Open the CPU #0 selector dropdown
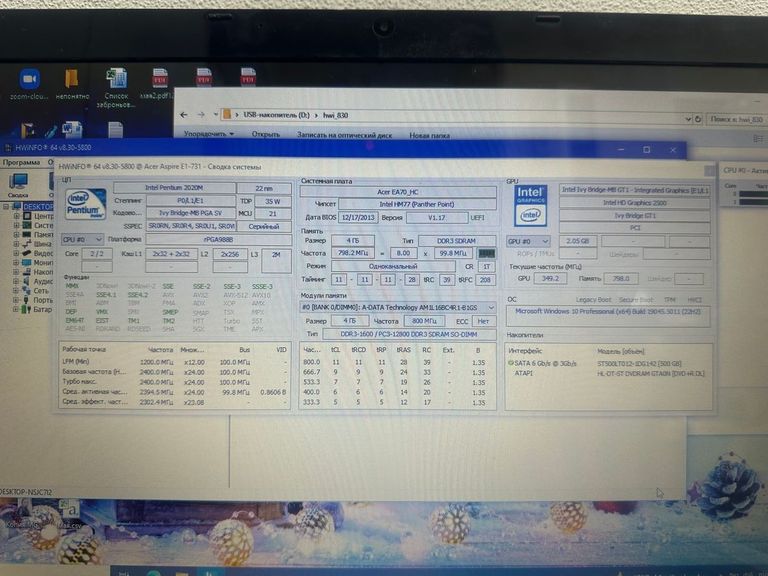The width and height of the screenshot is (768, 576). [82, 240]
